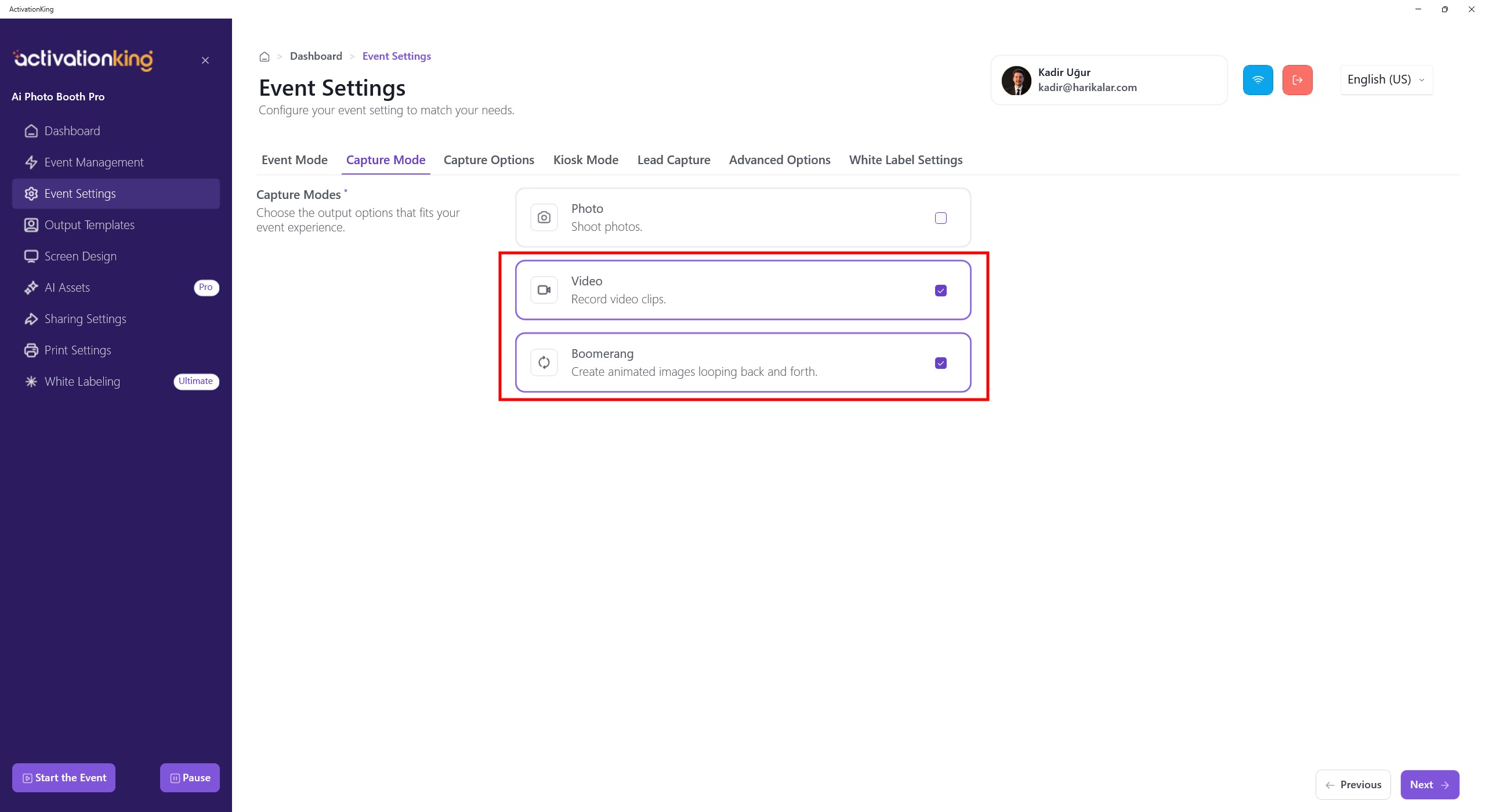Click the camera icon on Photo card

point(544,217)
